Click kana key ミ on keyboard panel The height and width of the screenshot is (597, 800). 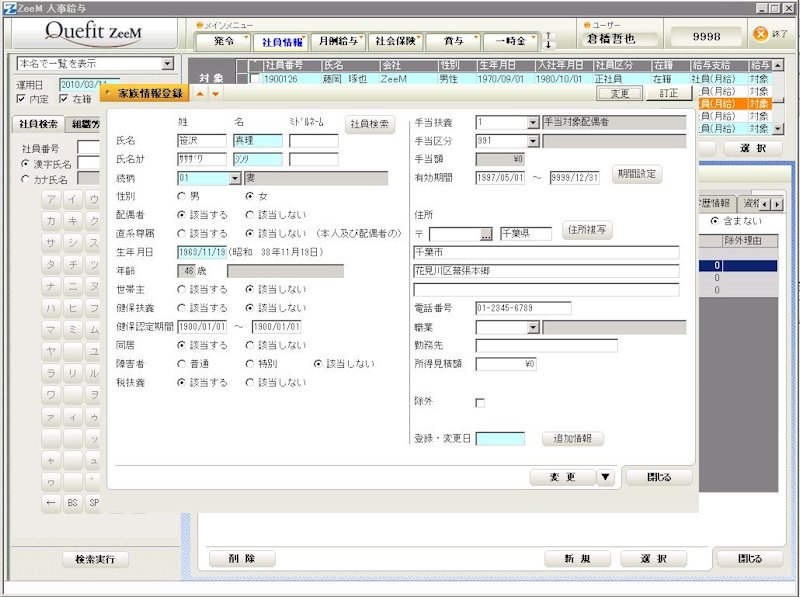72,330
